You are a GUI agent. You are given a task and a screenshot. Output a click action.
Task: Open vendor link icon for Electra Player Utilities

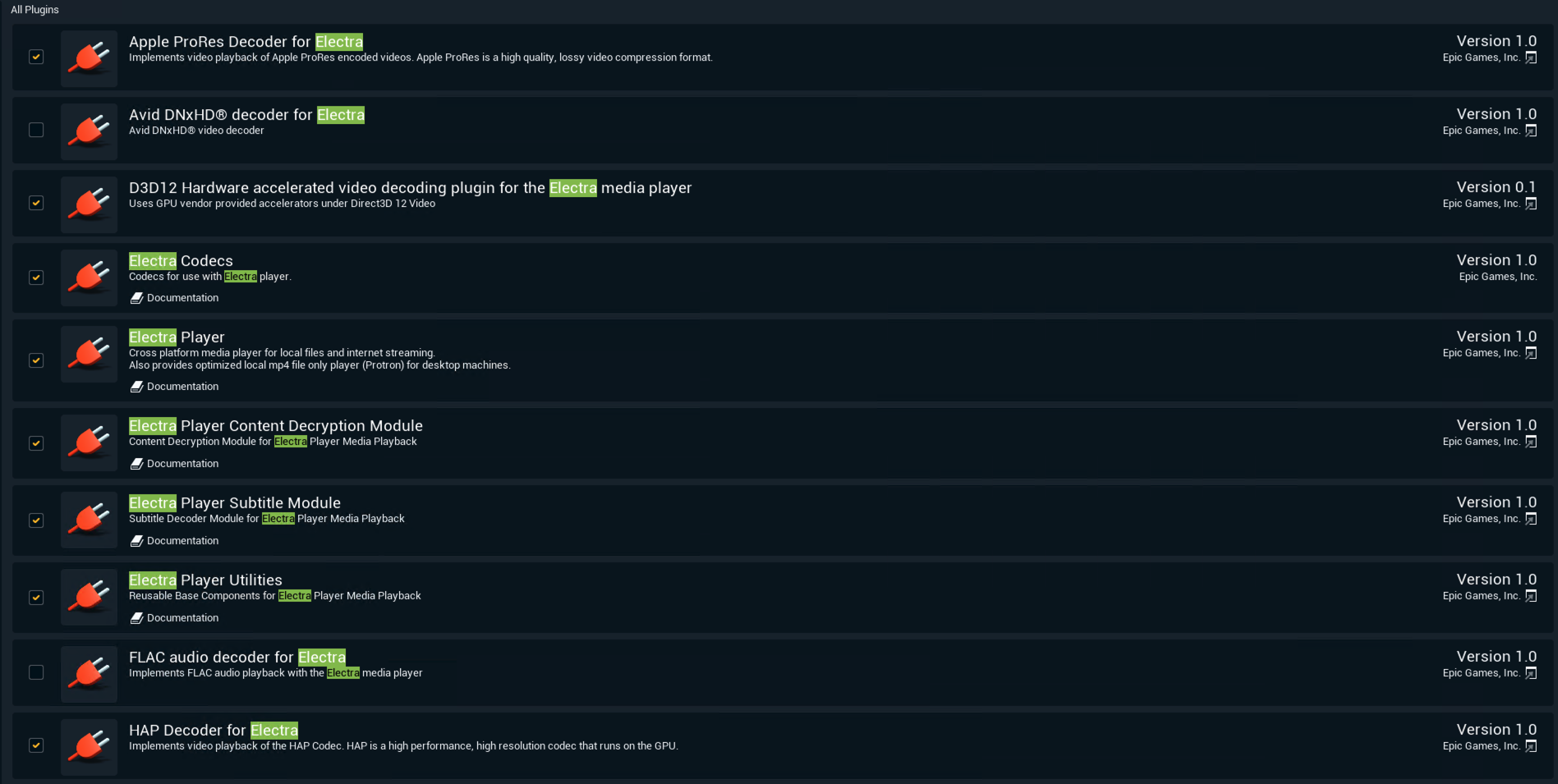tap(1531, 596)
